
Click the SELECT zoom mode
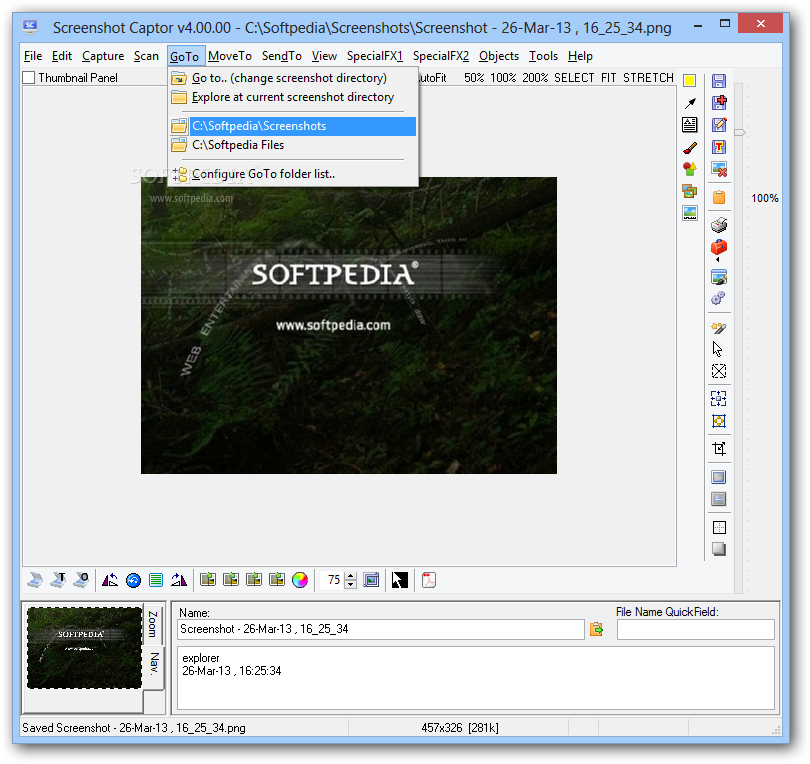pyautogui.click(x=574, y=78)
